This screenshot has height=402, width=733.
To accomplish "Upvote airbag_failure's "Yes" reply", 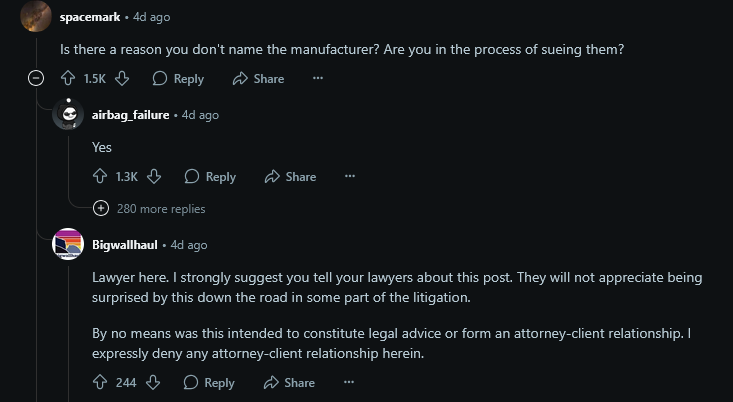I will (x=100, y=177).
